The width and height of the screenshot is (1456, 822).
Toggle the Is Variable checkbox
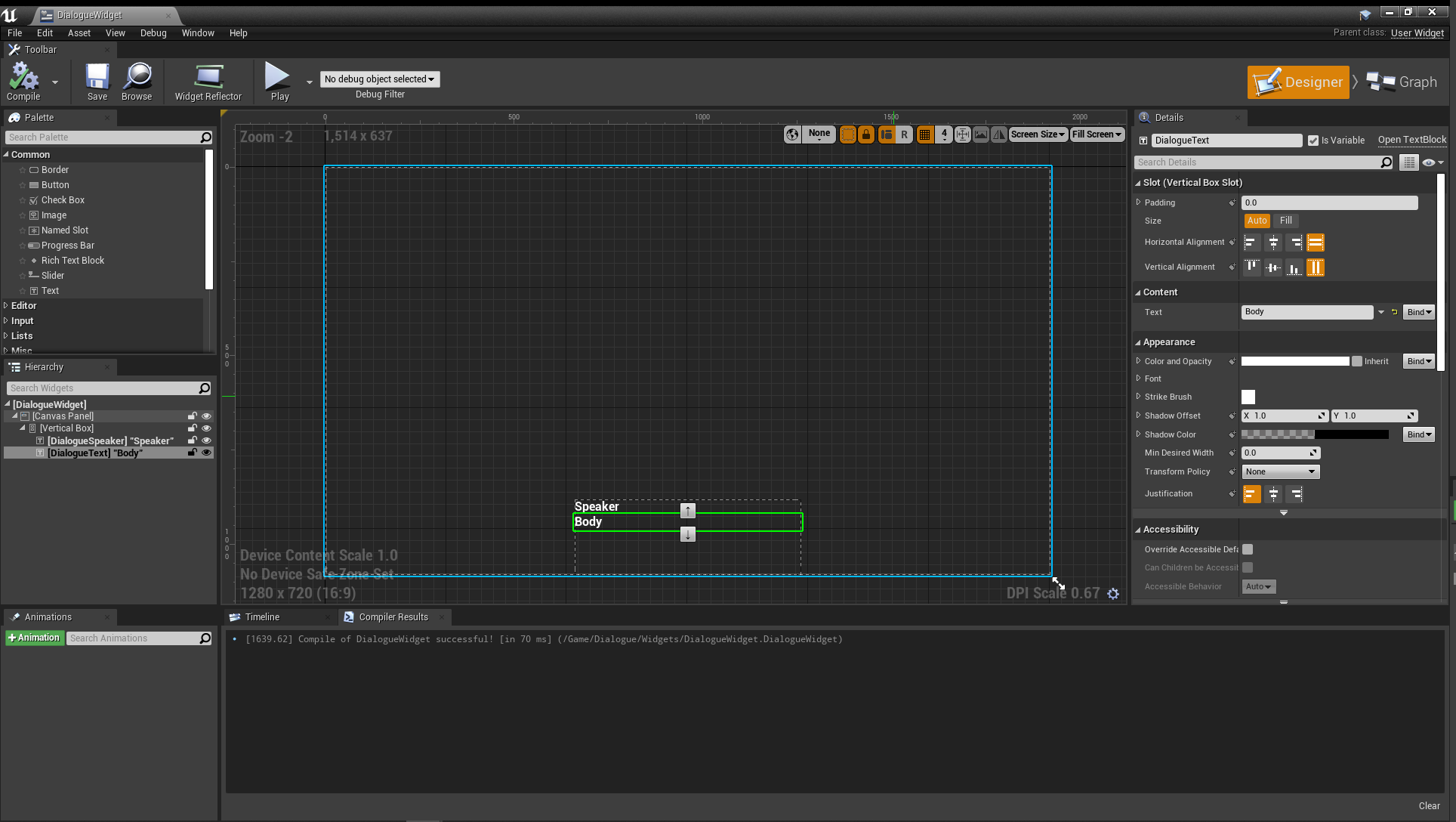(1313, 141)
